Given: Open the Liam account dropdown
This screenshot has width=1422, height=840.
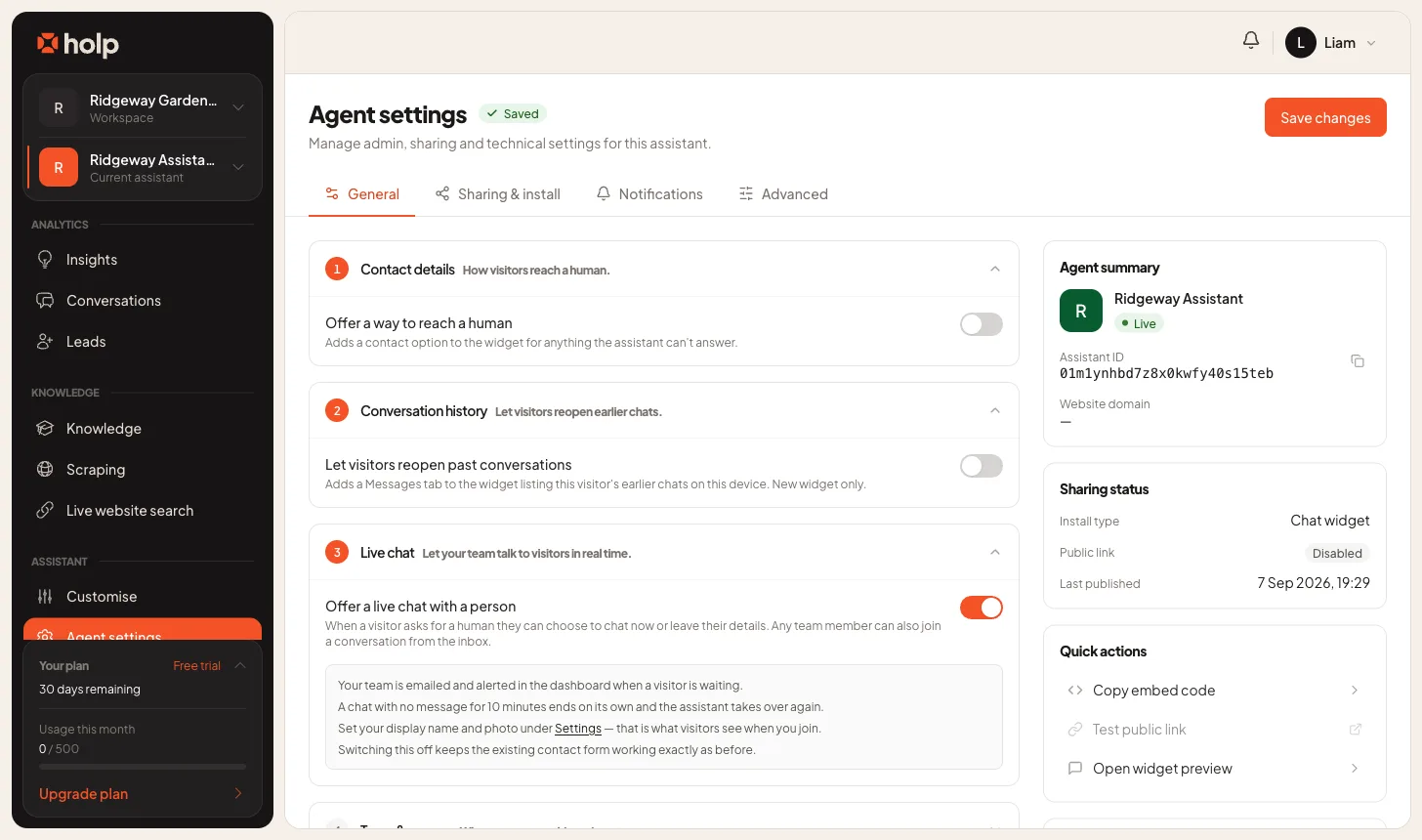Looking at the screenshot, I should (x=1371, y=43).
